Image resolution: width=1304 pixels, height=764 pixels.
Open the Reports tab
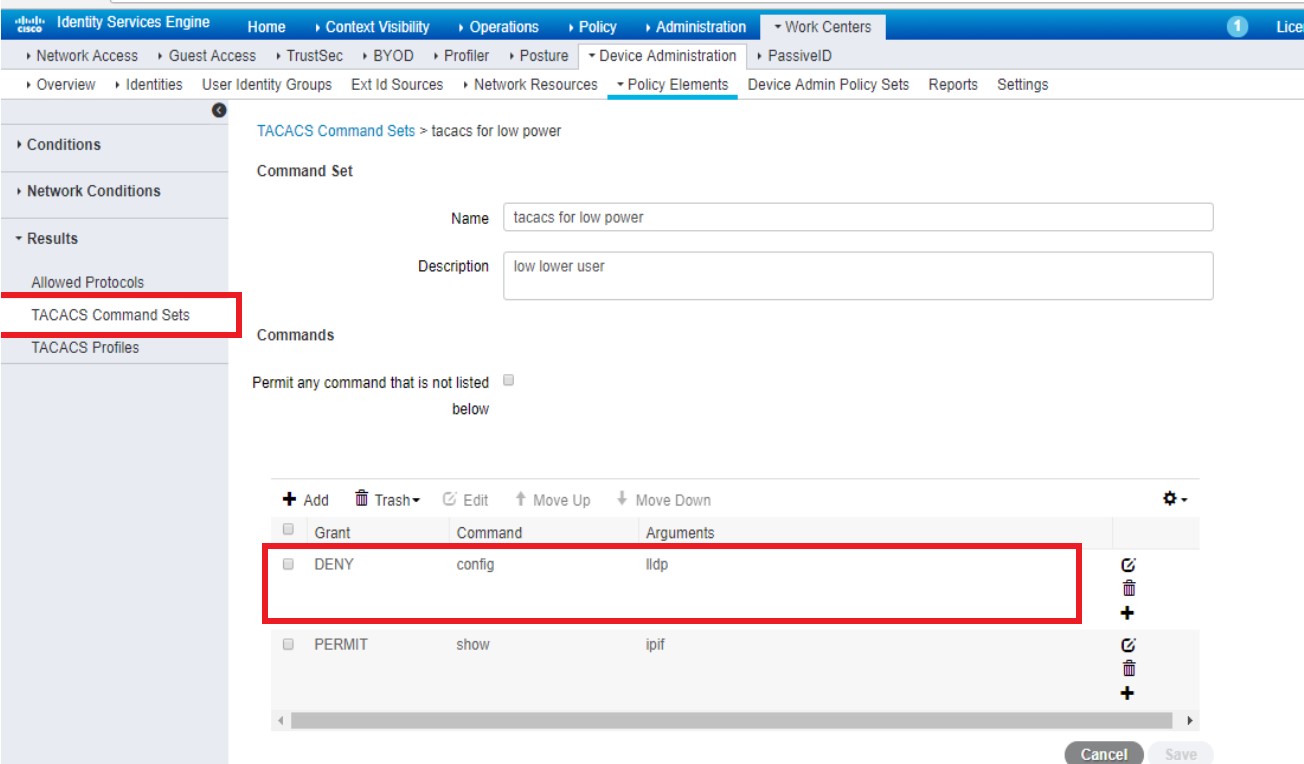click(x=953, y=85)
